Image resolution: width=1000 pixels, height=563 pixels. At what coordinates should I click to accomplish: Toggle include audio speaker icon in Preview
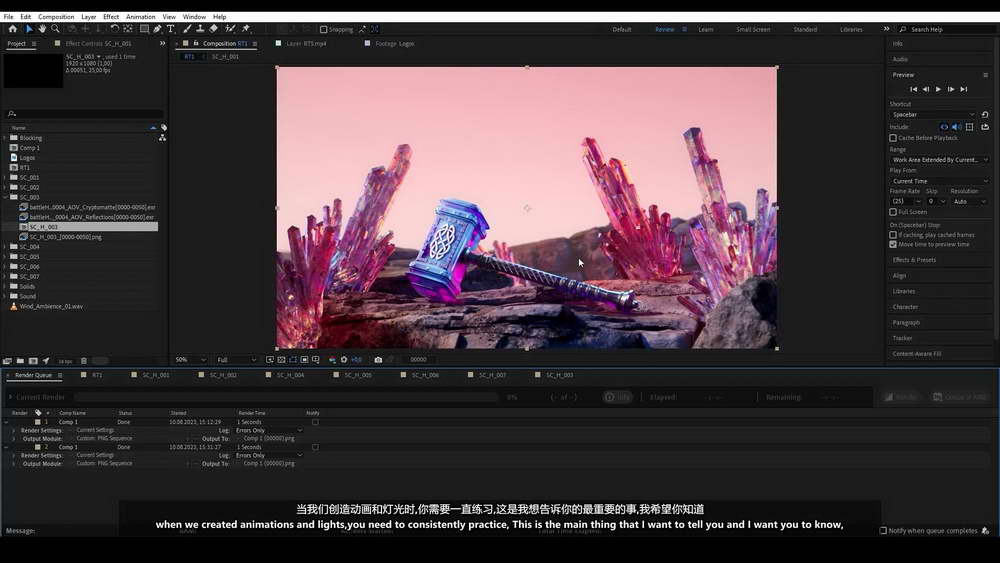957,127
